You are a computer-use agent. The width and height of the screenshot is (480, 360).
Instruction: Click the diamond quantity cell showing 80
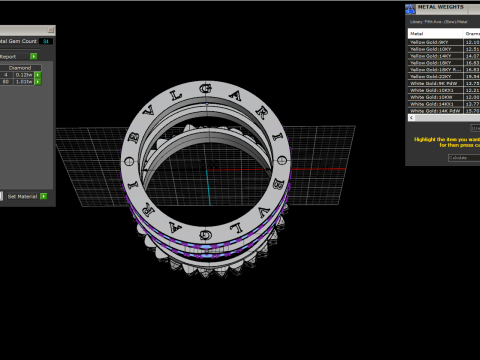click(6, 81)
